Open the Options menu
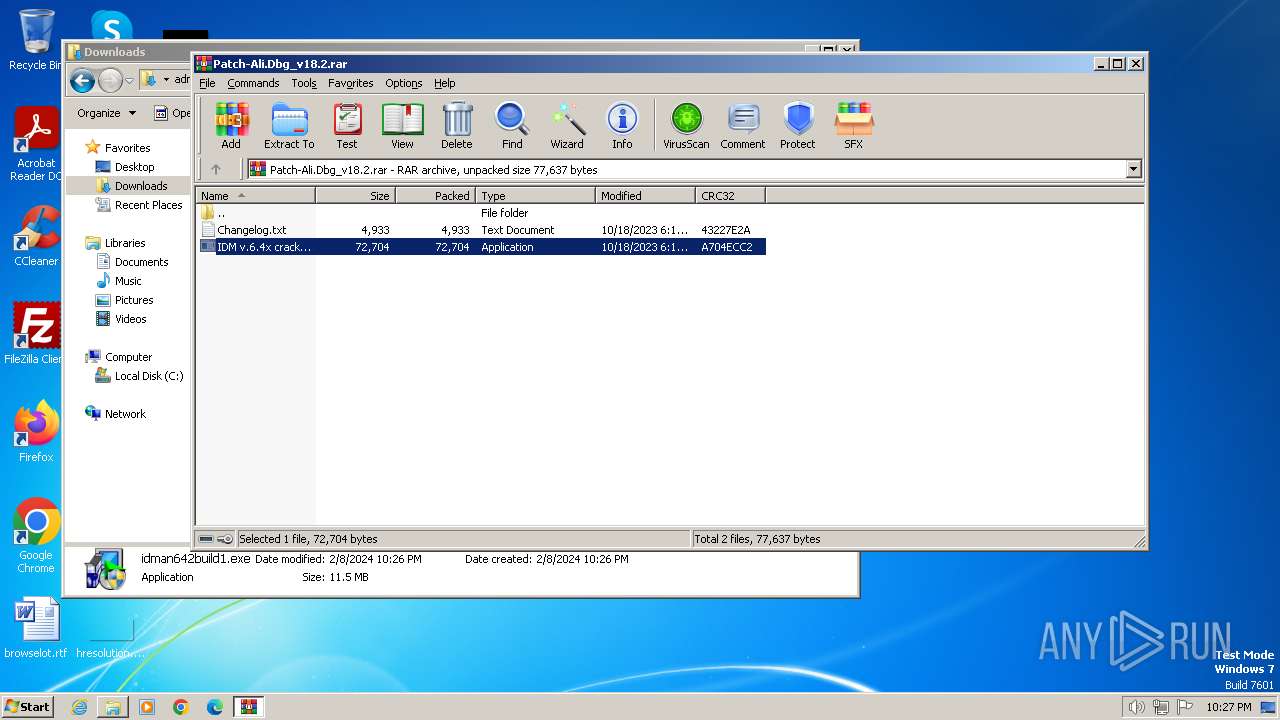Screen dimensions: 1280x720 coord(404,83)
